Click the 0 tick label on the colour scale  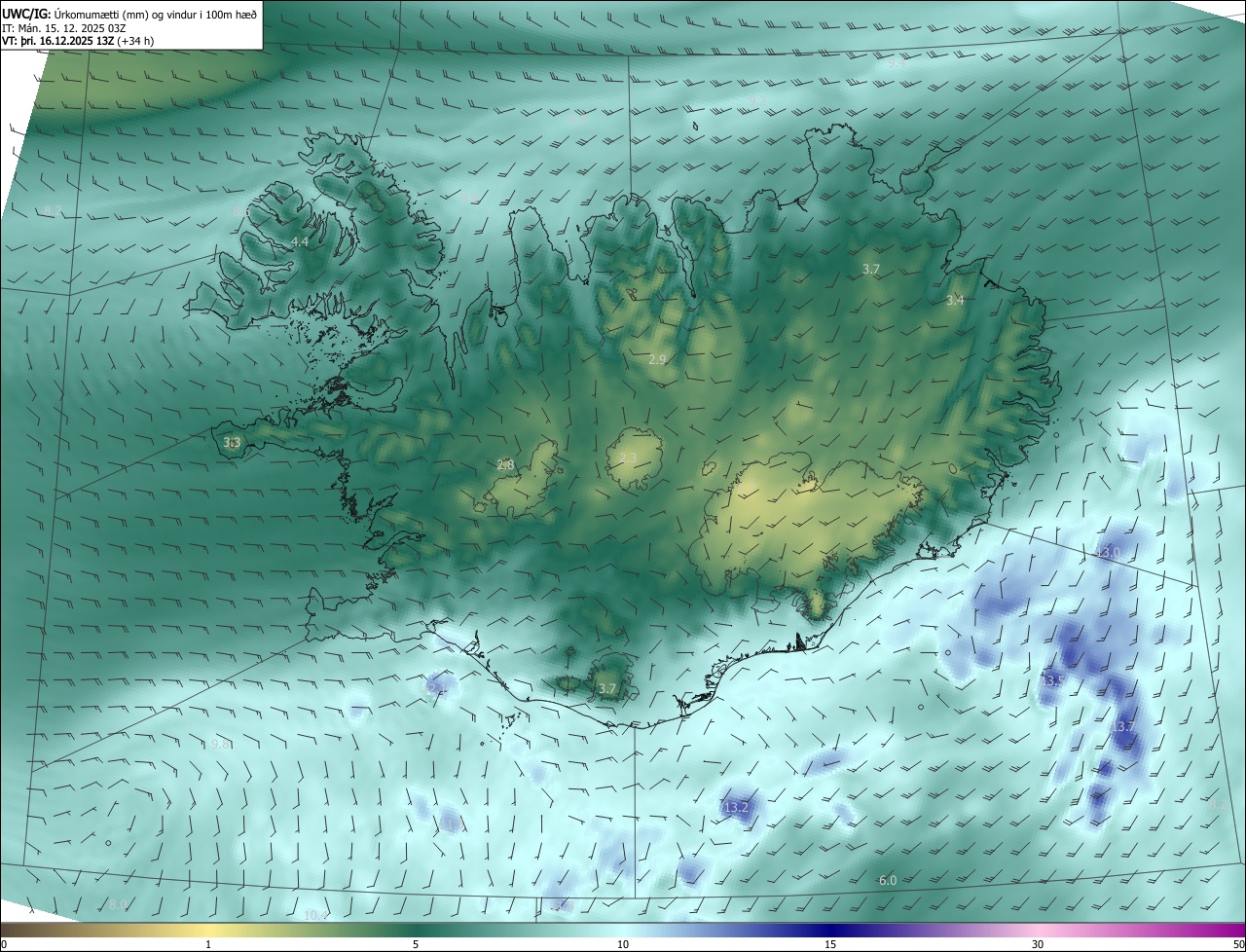pyautogui.click(x=4, y=944)
